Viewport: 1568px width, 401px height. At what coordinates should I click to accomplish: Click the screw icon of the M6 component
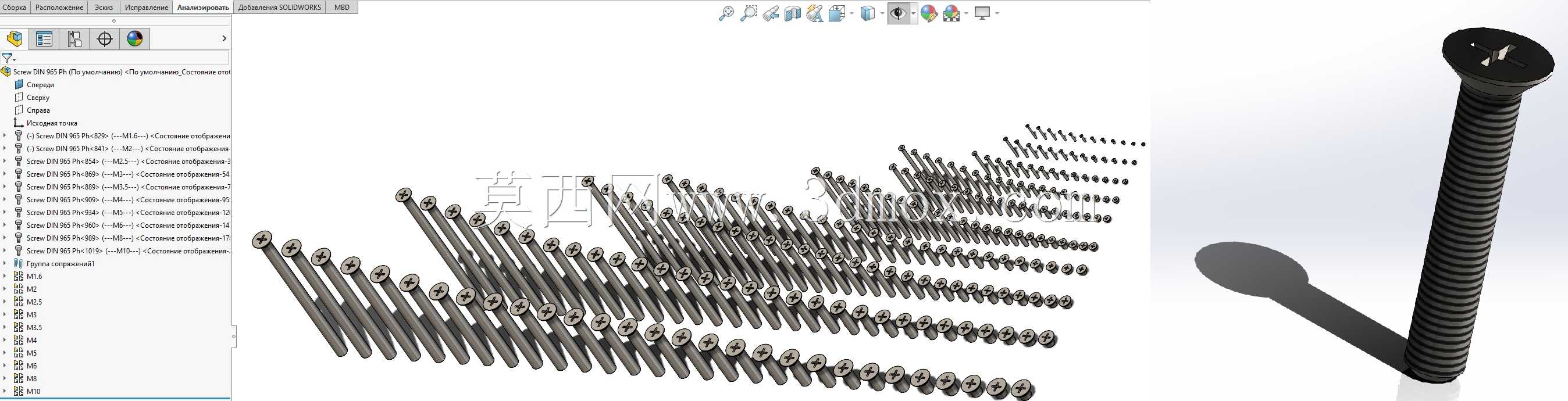(19, 225)
